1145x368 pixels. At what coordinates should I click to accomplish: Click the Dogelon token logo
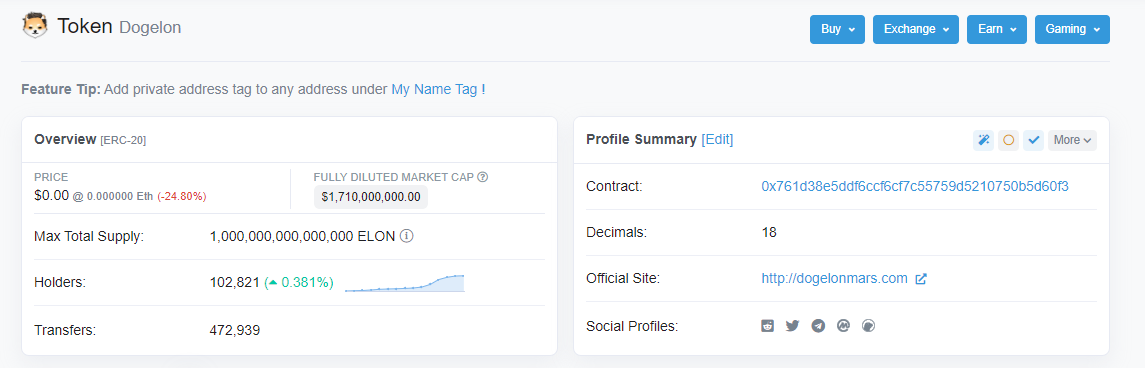pos(35,26)
